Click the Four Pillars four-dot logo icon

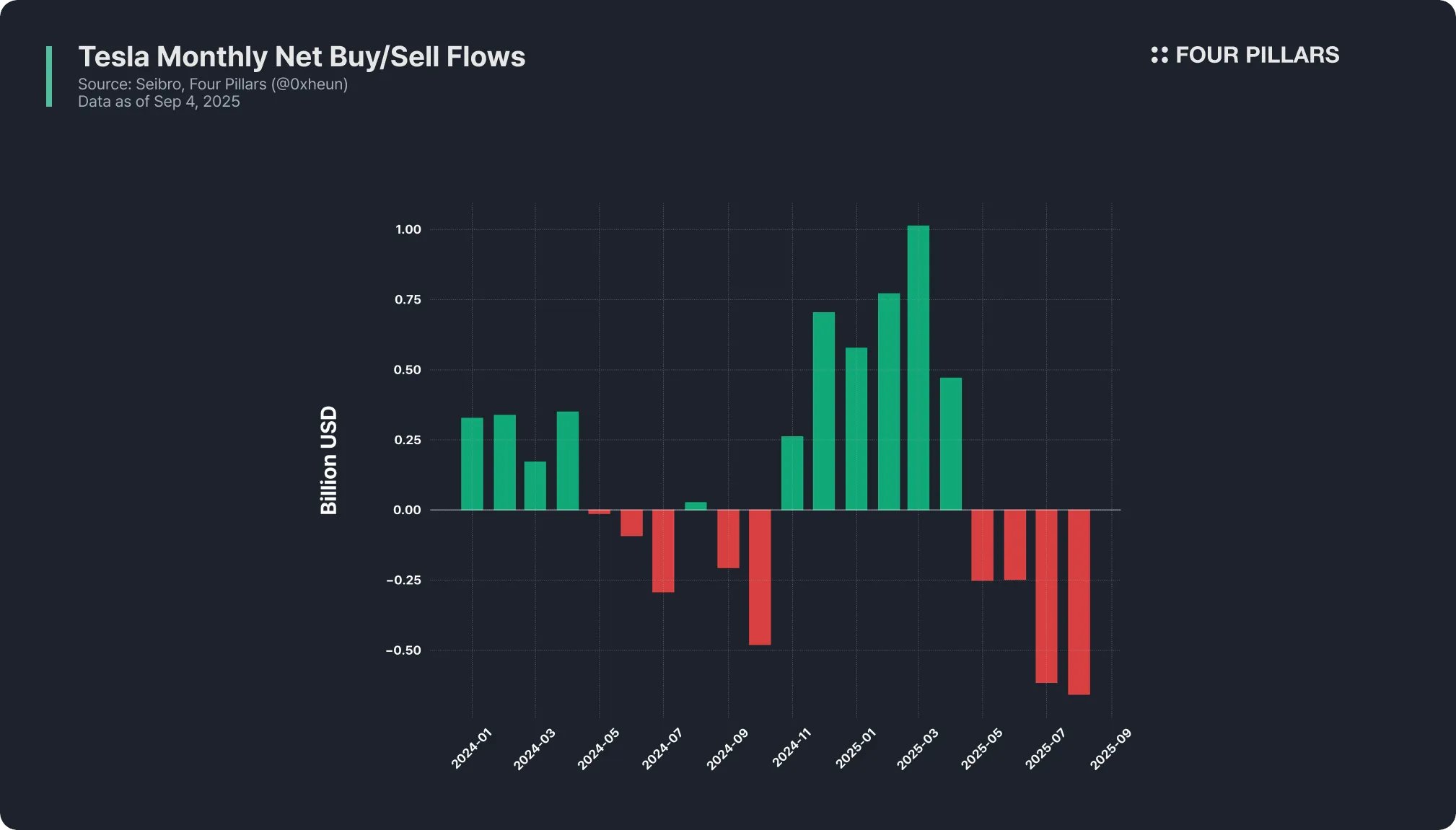click(1159, 55)
